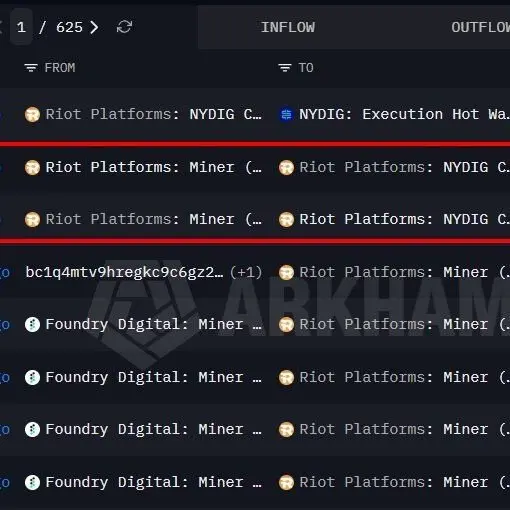Open Riot Platforms: Miner recipient in bc1q row
Screen dimensions: 510x510
(404, 272)
